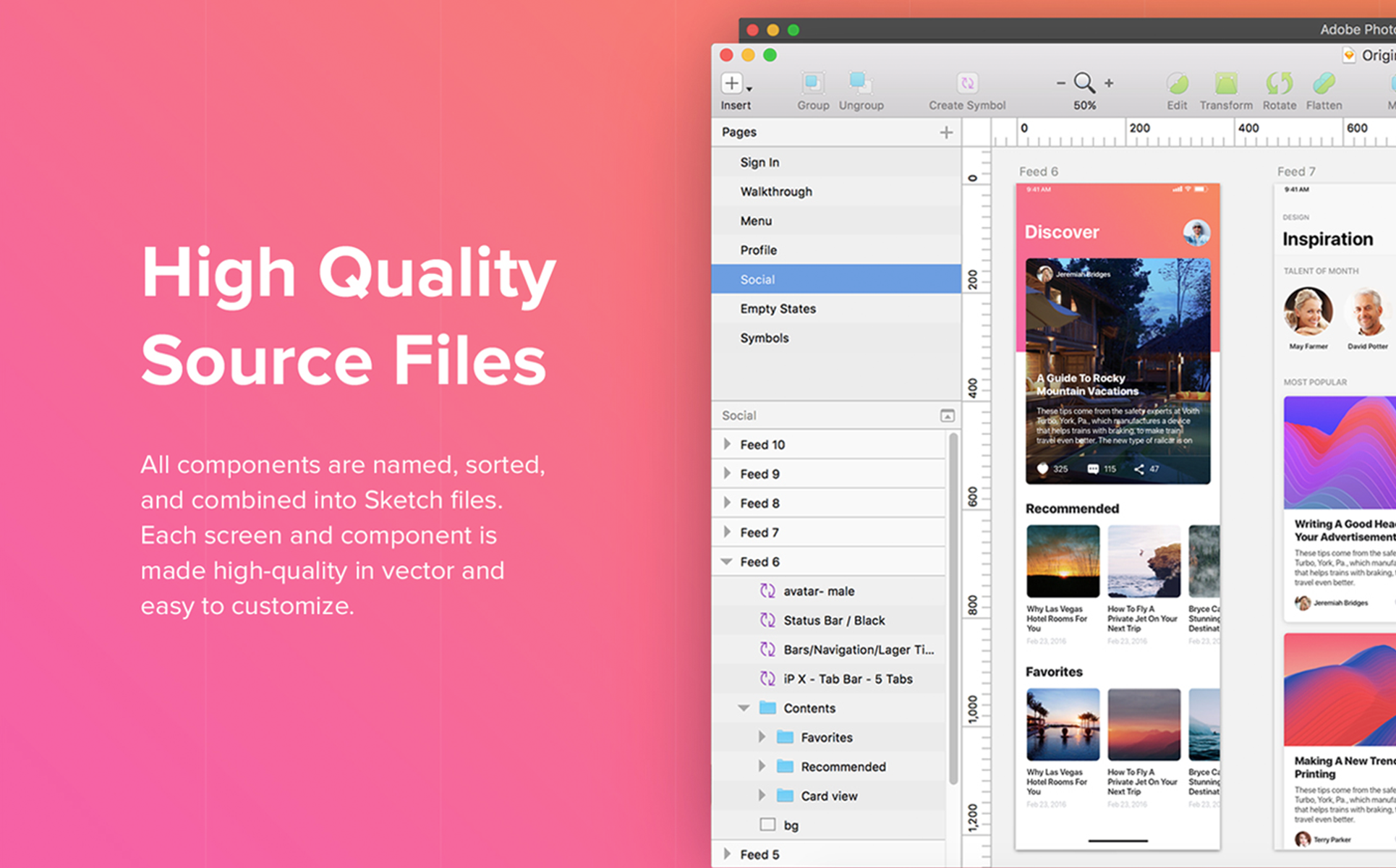1396x868 pixels.
Task: Expand the Feed 7 layer group
Action: point(726,532)
